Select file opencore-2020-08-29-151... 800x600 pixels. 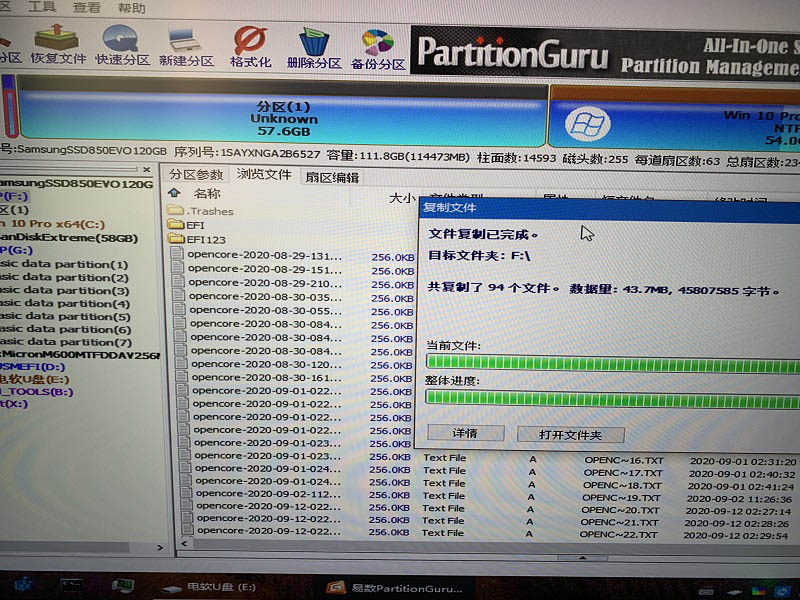pos(265,269)
